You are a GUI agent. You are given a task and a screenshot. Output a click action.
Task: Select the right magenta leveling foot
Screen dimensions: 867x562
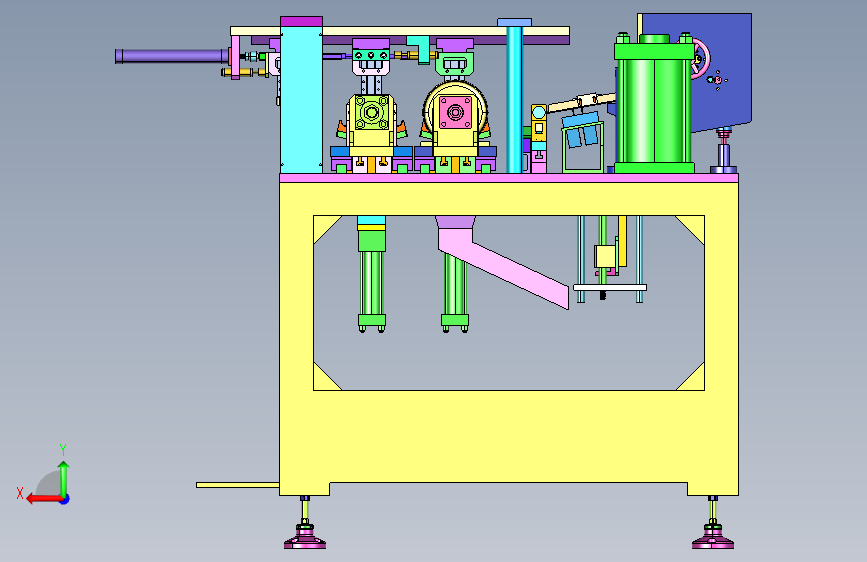pos(713,538)
